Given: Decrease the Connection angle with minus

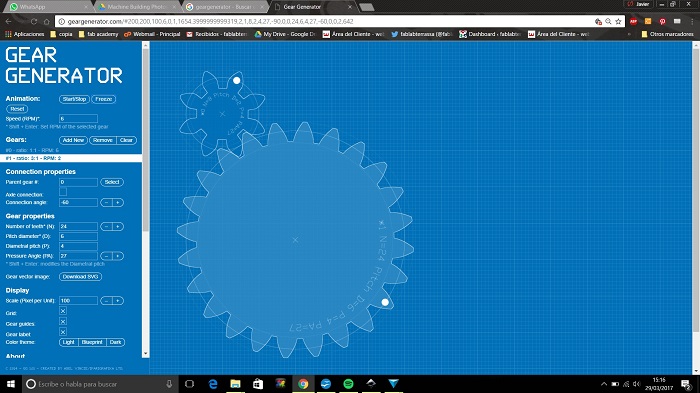Looking at the screenshot, I should coord(106,203).
